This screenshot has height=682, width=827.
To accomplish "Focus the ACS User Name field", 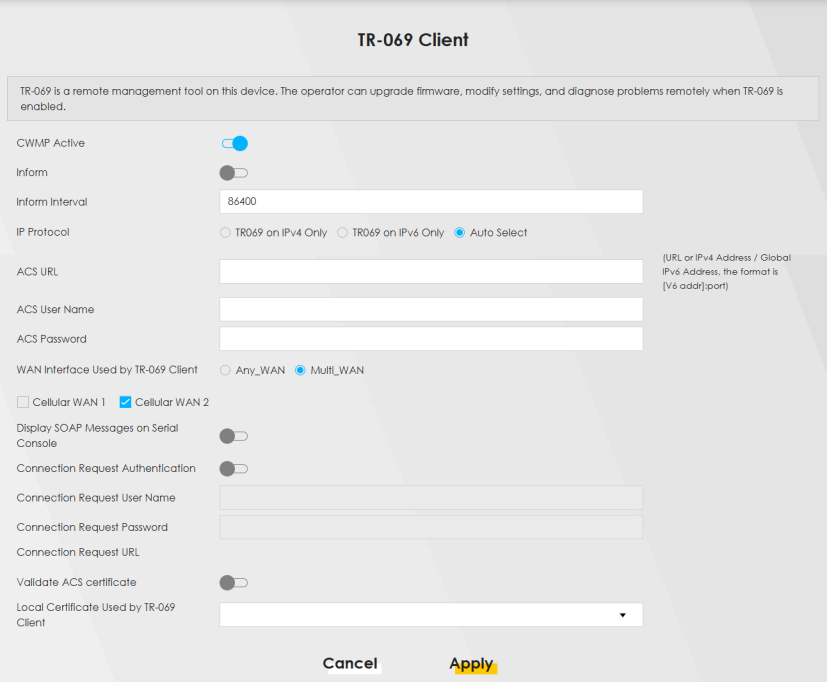I will coord(430,310).
